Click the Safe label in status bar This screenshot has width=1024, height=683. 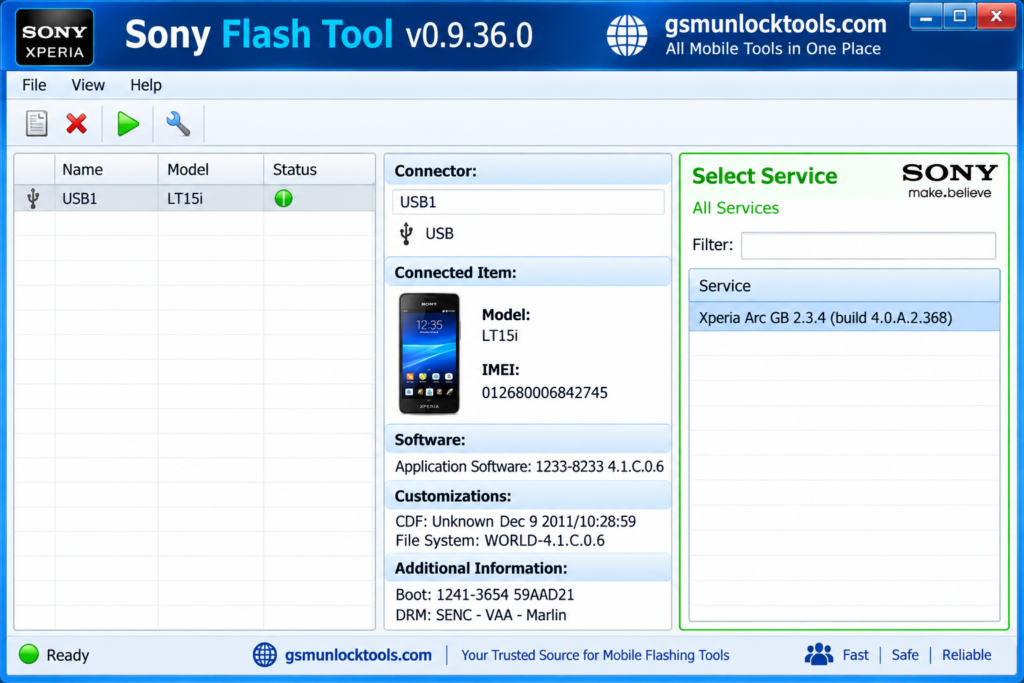coord(905,655)
